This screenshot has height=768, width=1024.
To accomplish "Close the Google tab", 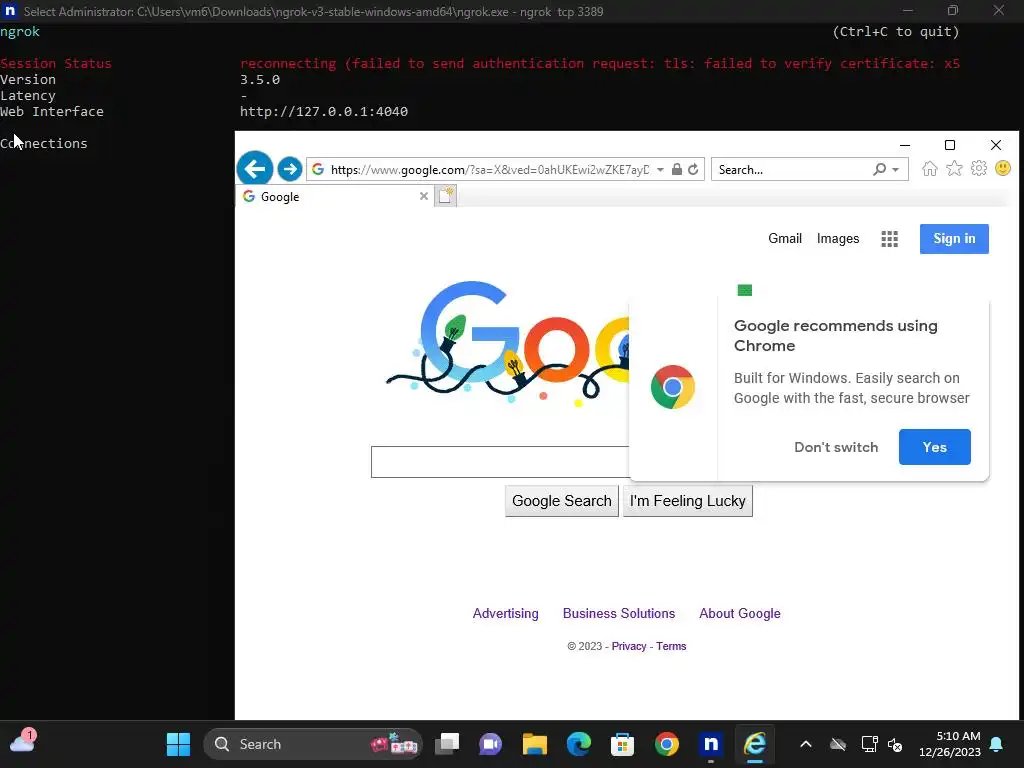I will pos(424,196).
